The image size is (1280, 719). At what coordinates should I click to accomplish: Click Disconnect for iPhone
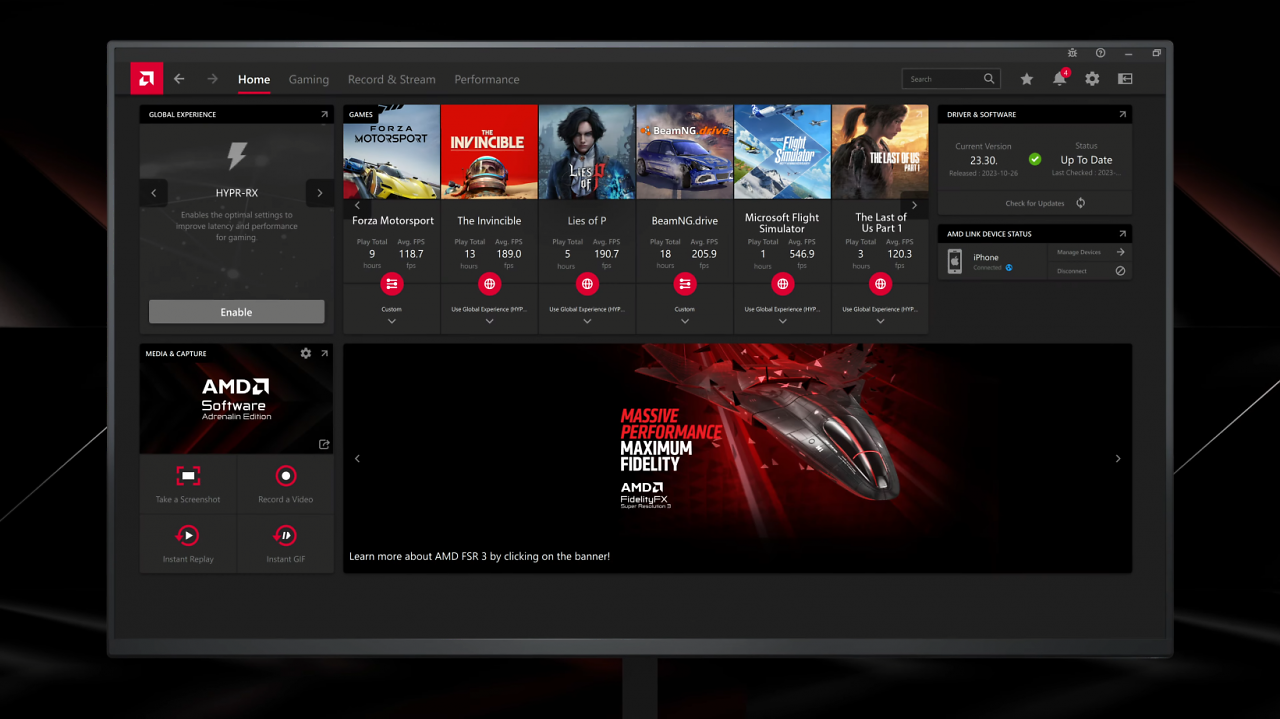pos(1072,271)
